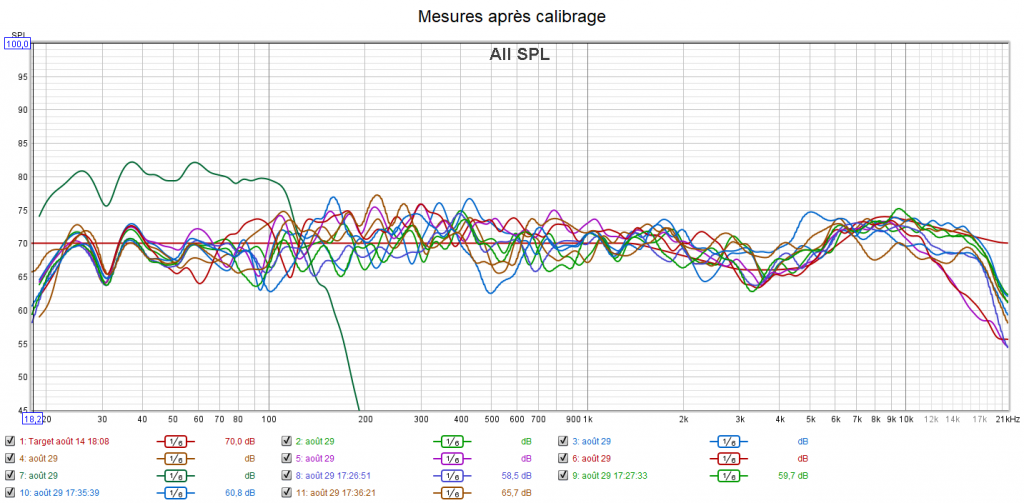
Task: Toggle checkbox for '3: août 29' trace
Action: point(563,441)
